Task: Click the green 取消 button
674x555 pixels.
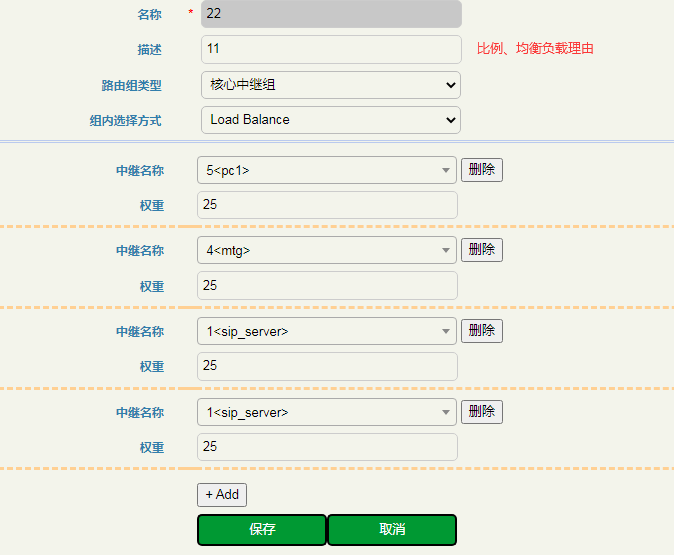Action: coord(392,530)
